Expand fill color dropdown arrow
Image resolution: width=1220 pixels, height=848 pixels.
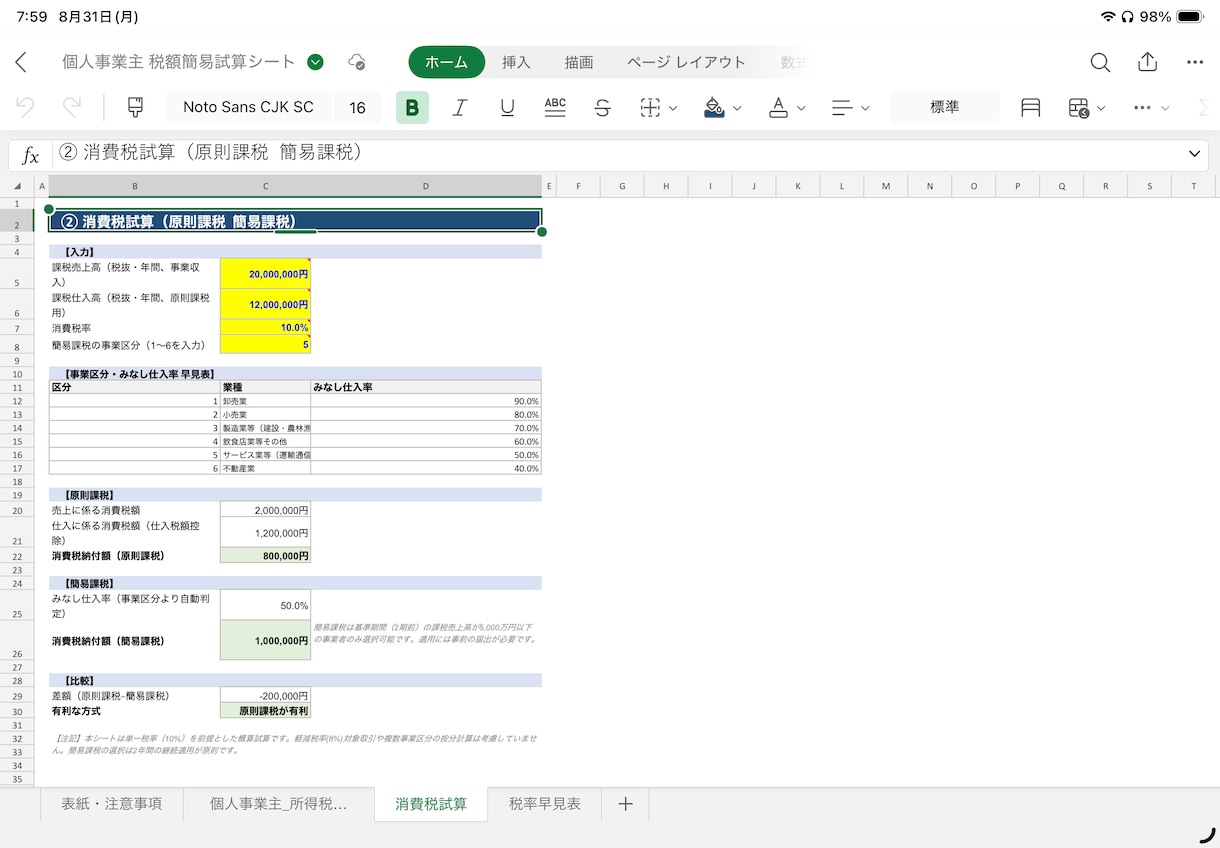point(737,108)
